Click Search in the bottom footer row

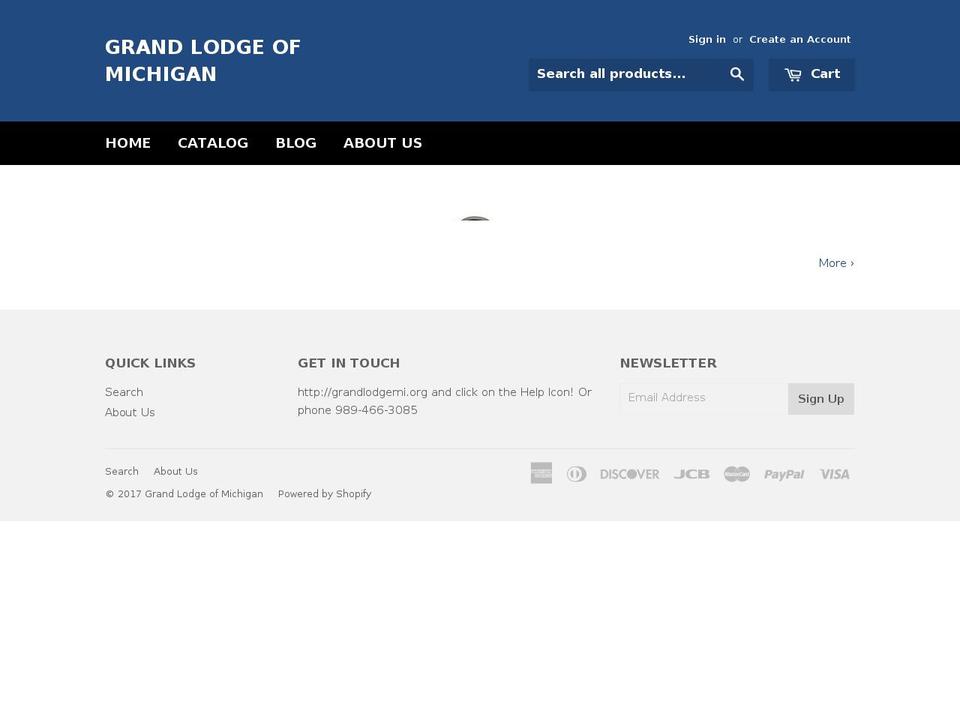122,471
